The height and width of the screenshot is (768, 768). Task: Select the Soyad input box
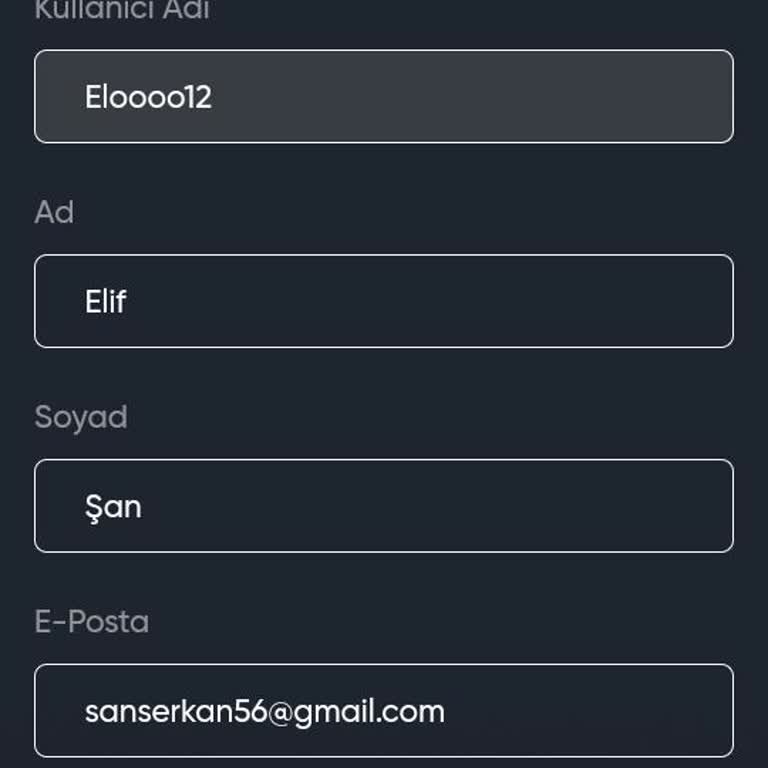[384, 506]
